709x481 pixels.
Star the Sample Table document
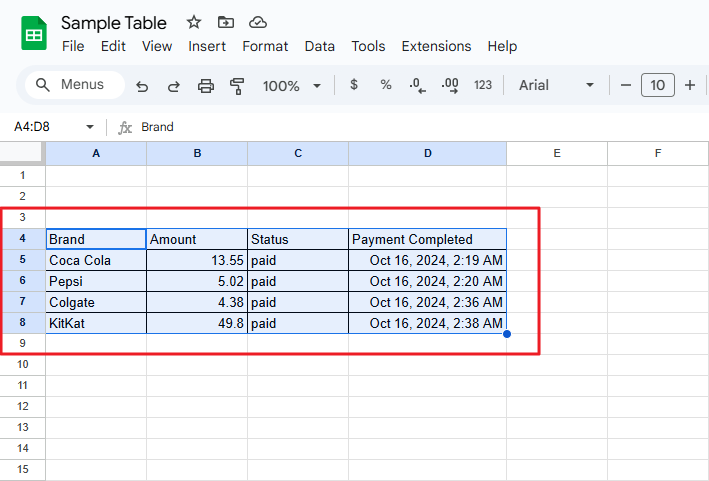[194, 22]
